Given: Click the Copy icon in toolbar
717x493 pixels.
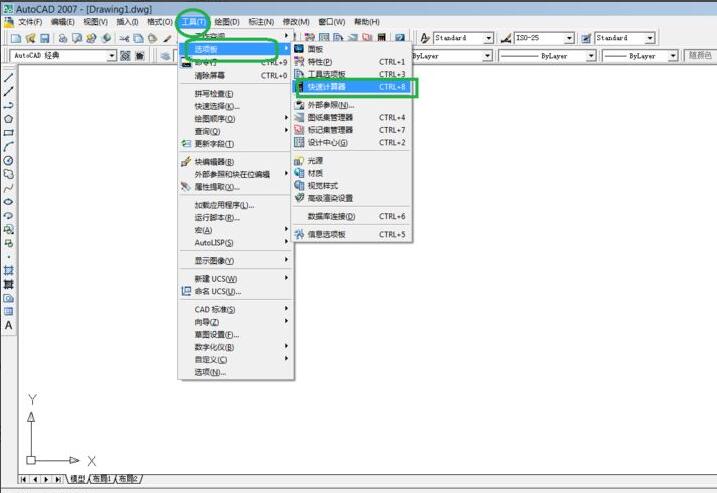Looking at the screenshot, I should 139,38.
